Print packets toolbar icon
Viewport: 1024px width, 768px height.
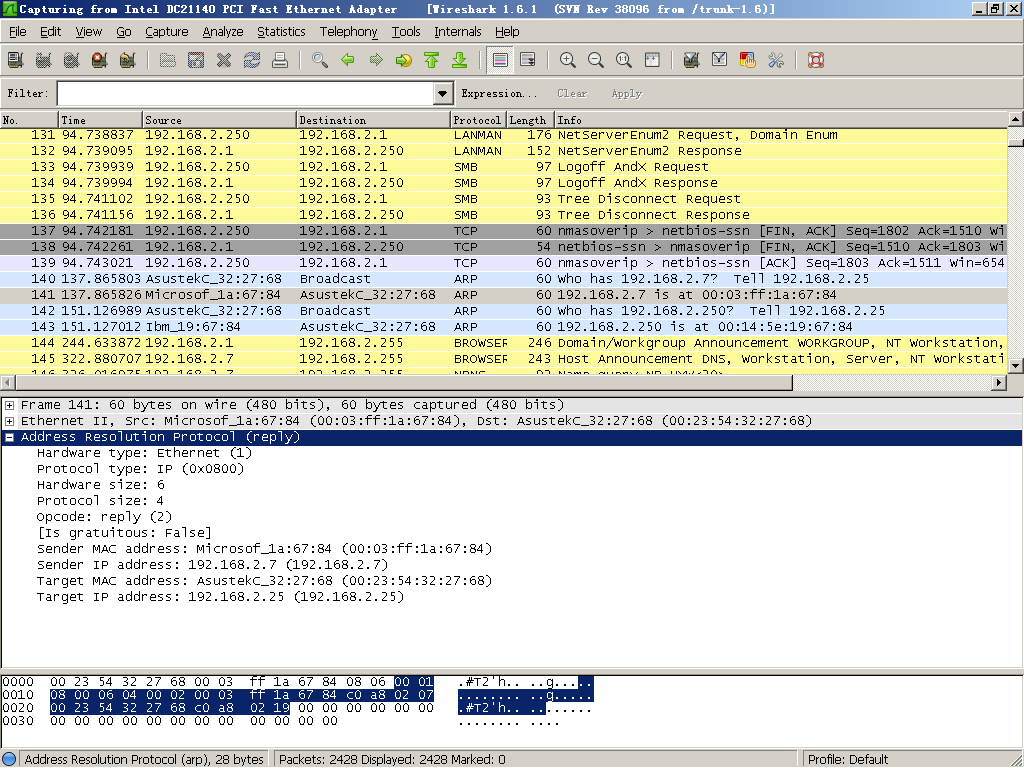[280, 60]
